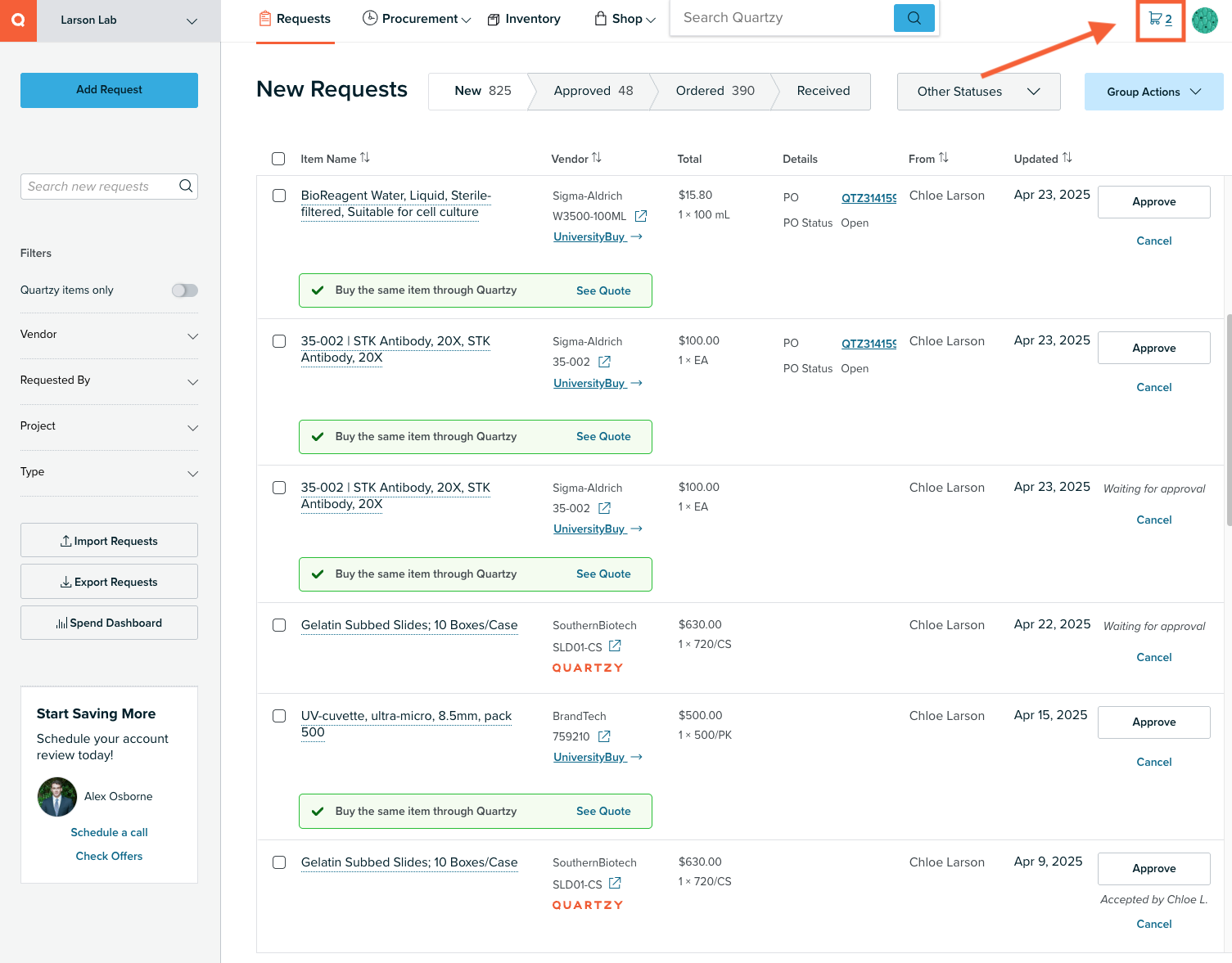Cancel the BioReagent Water request
1232x963 pixels.
[1154, 241]
